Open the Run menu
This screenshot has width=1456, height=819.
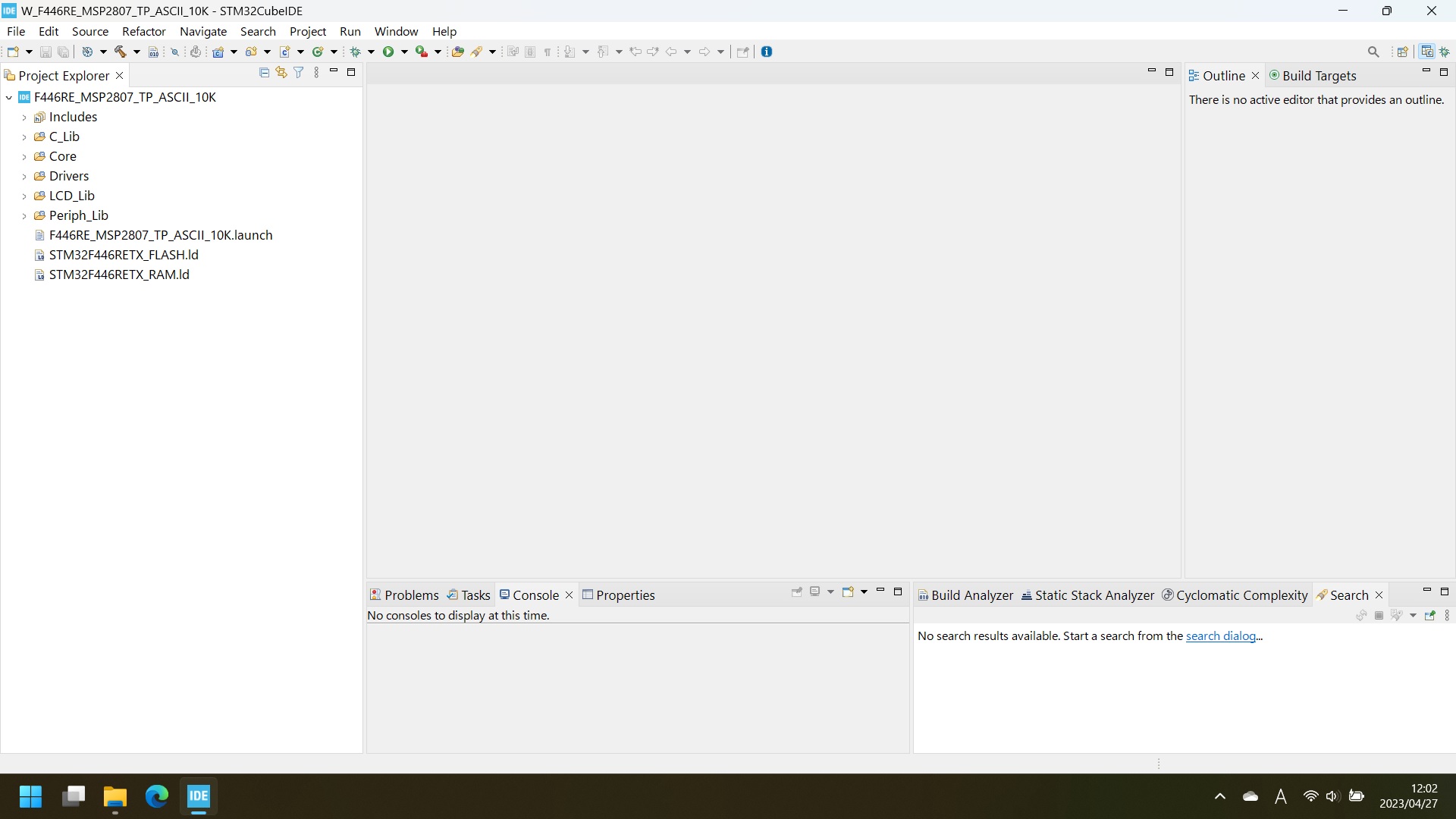pos(349,31)
